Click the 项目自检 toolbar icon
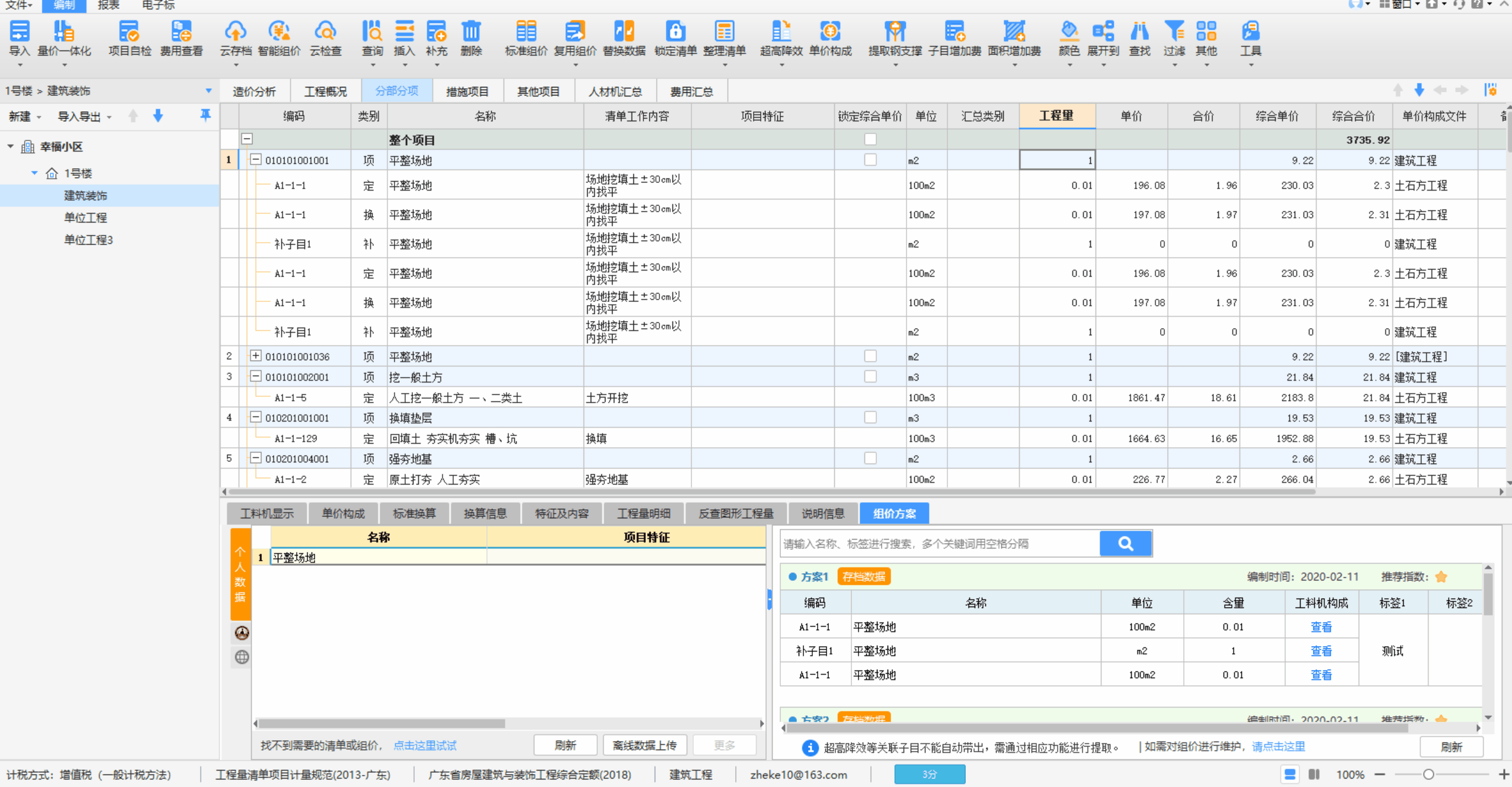1512x787 pixels. point(129,31)
